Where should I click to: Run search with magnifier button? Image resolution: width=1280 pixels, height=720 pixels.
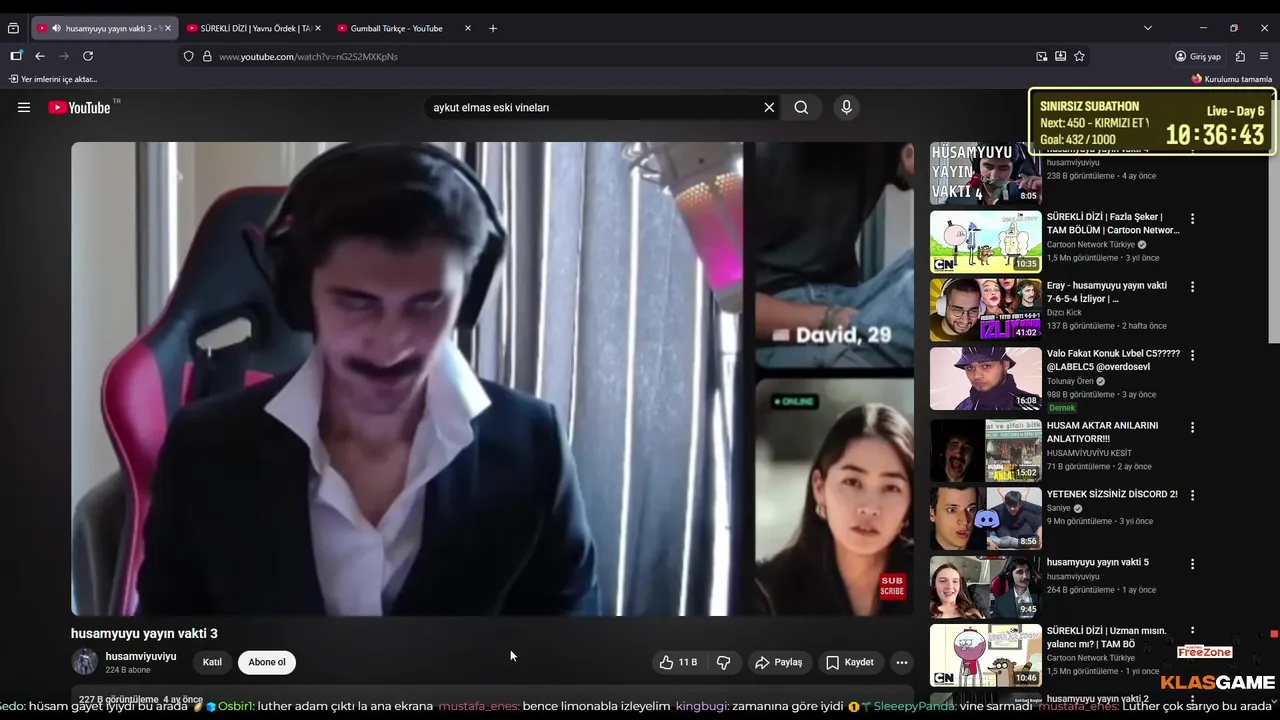point(801,107)
